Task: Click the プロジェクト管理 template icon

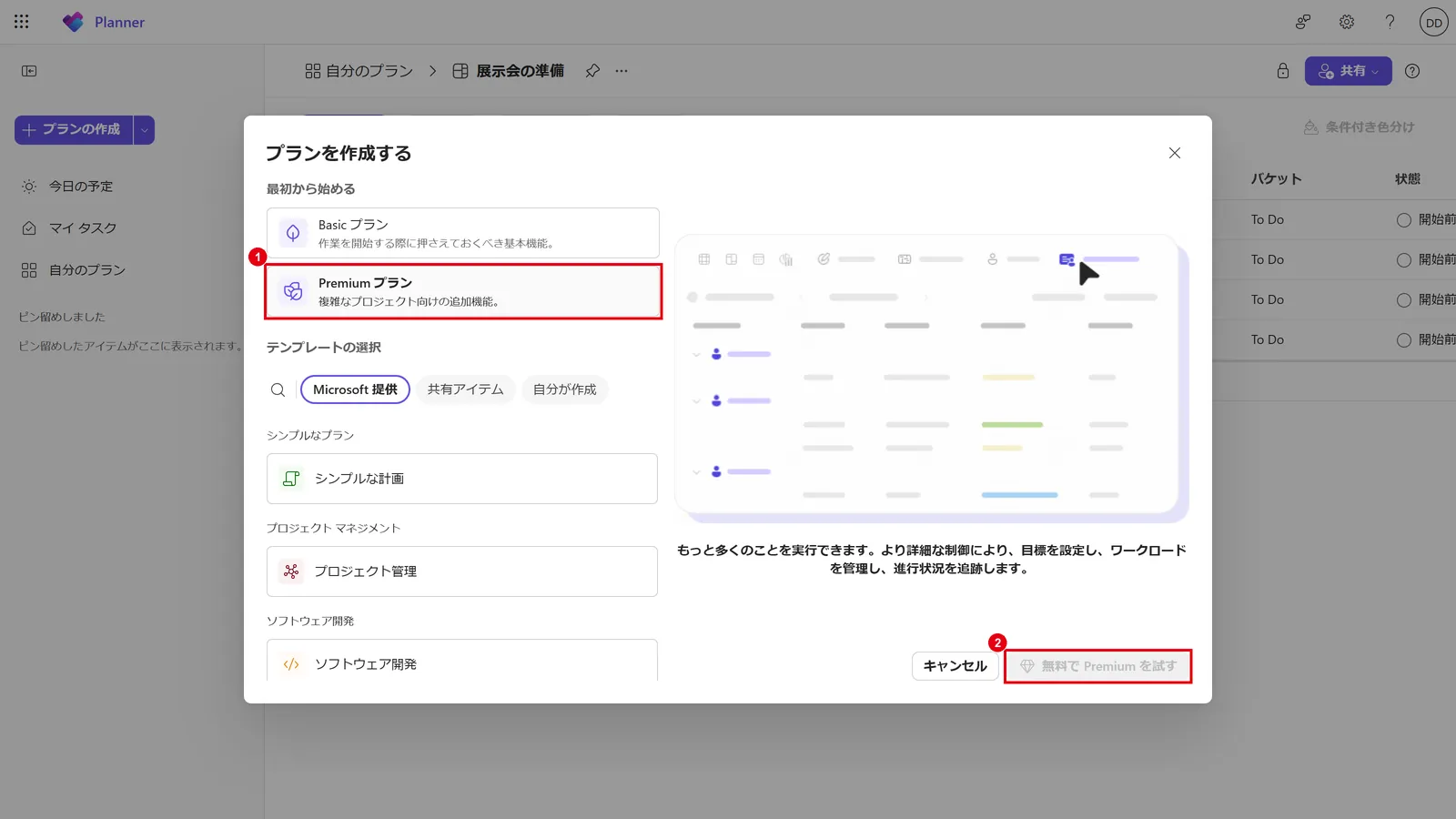Action: 291,571
